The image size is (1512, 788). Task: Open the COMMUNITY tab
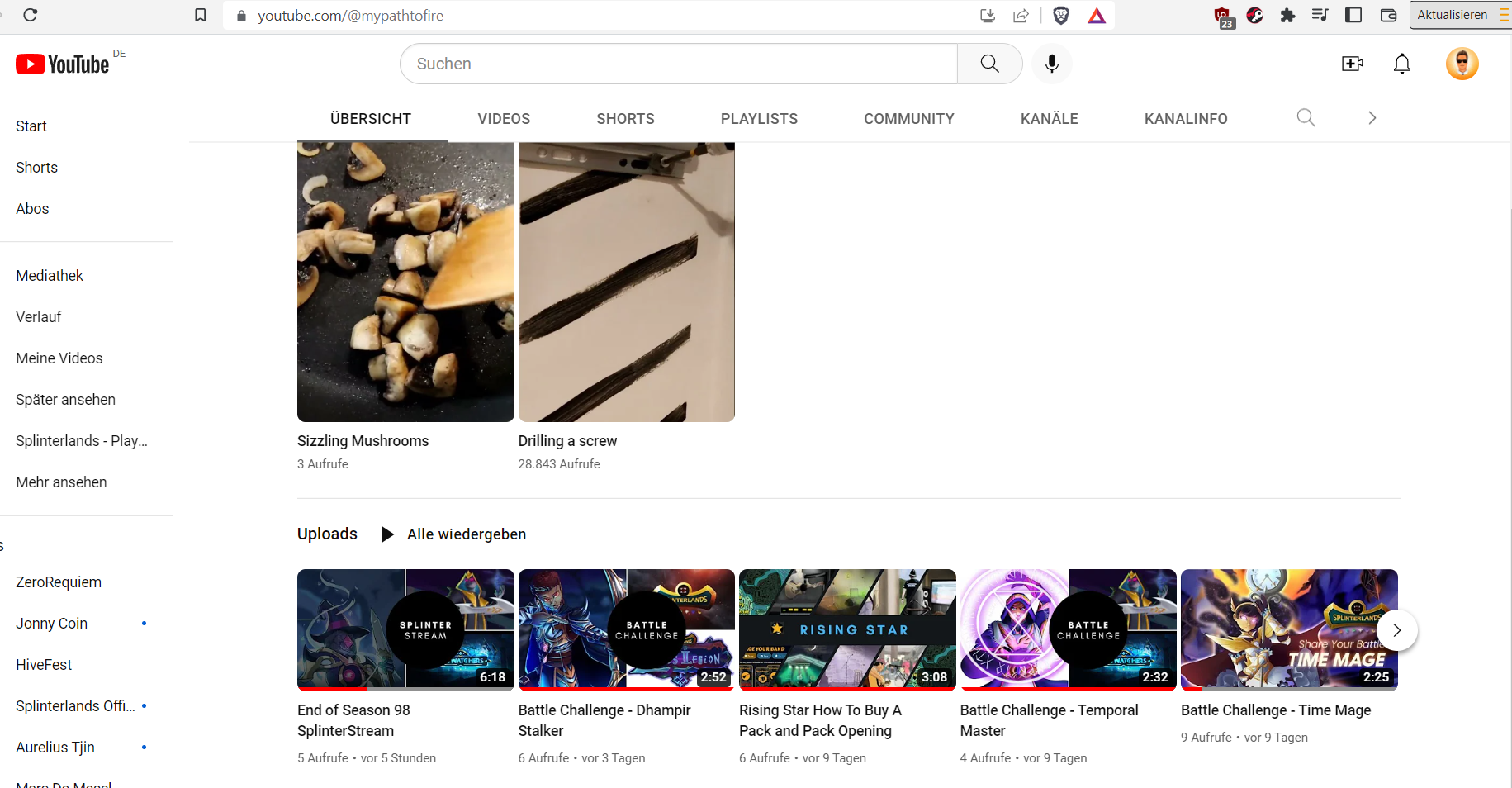coord(909,119)
